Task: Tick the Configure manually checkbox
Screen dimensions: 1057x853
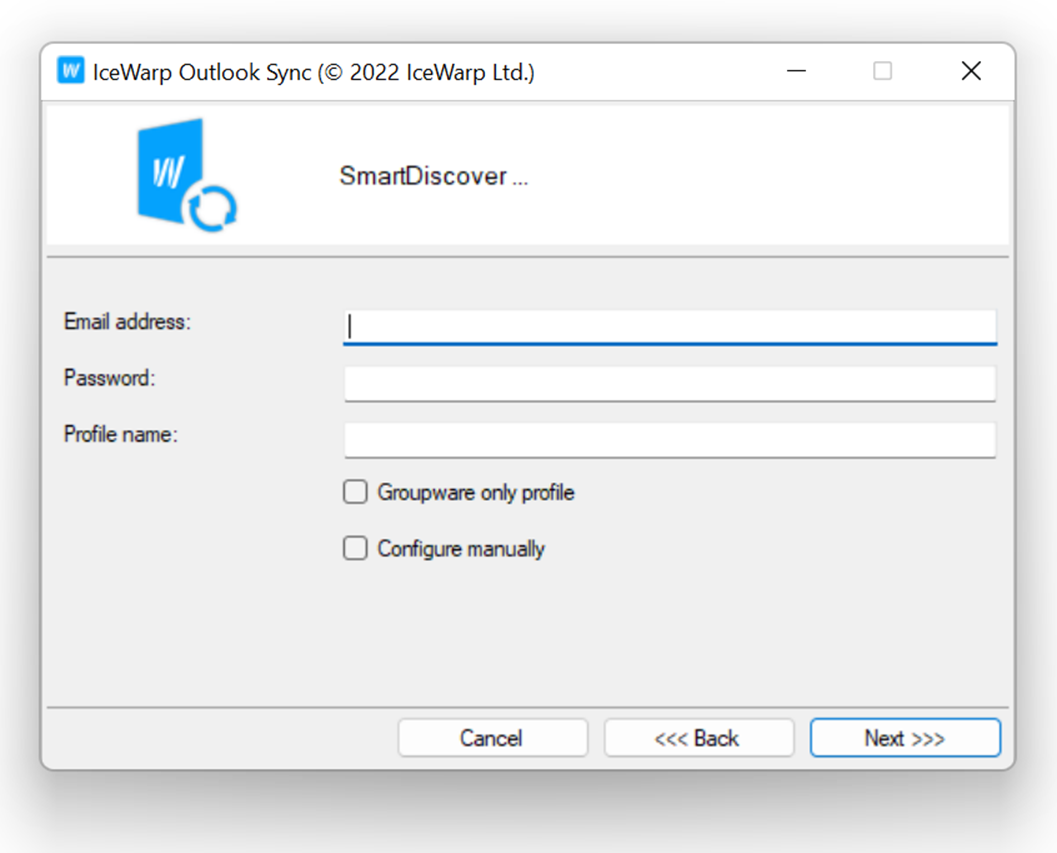Action: 355,548
